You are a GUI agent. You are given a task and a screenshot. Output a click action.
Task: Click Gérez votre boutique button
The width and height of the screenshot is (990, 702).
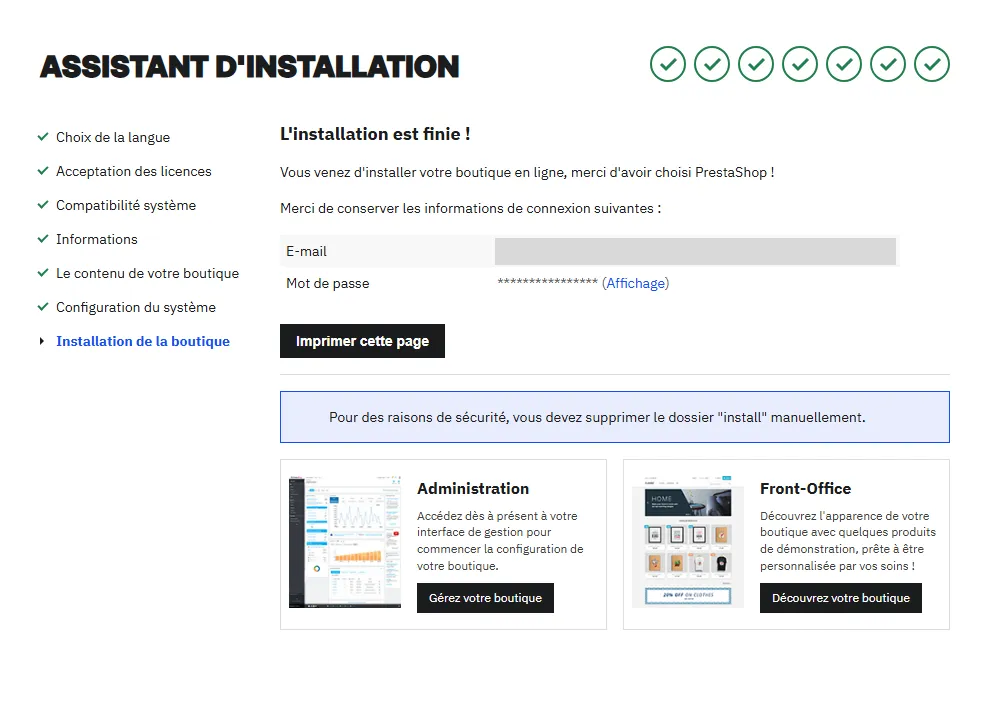click(x=486, y=598)
